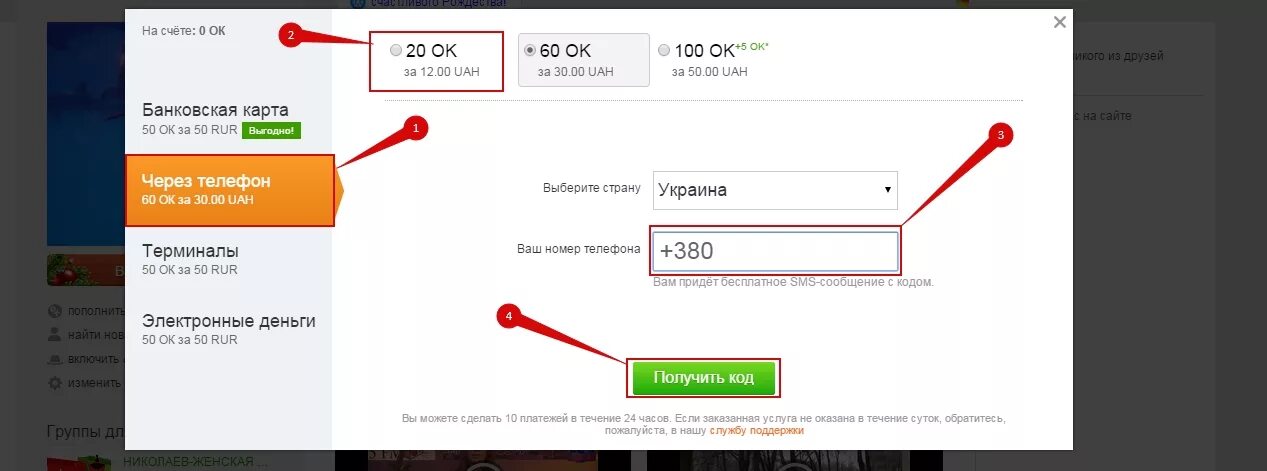Select Через телефон payment method
Viewport: 1267px width, 471px height.
point(229,190)
